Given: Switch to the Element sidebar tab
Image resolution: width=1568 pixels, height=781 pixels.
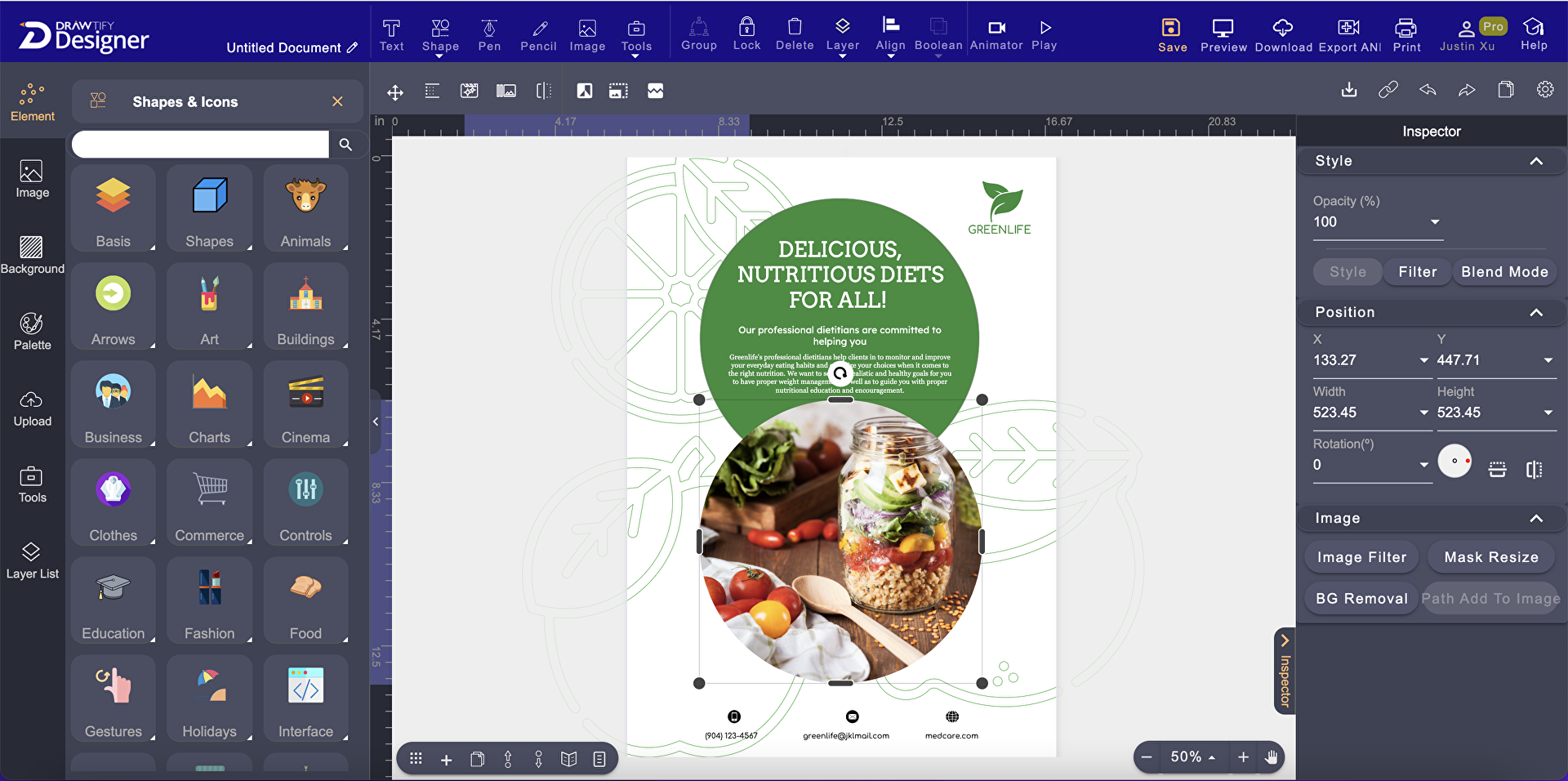Looking at the screenshot, I should pos(33,102).
